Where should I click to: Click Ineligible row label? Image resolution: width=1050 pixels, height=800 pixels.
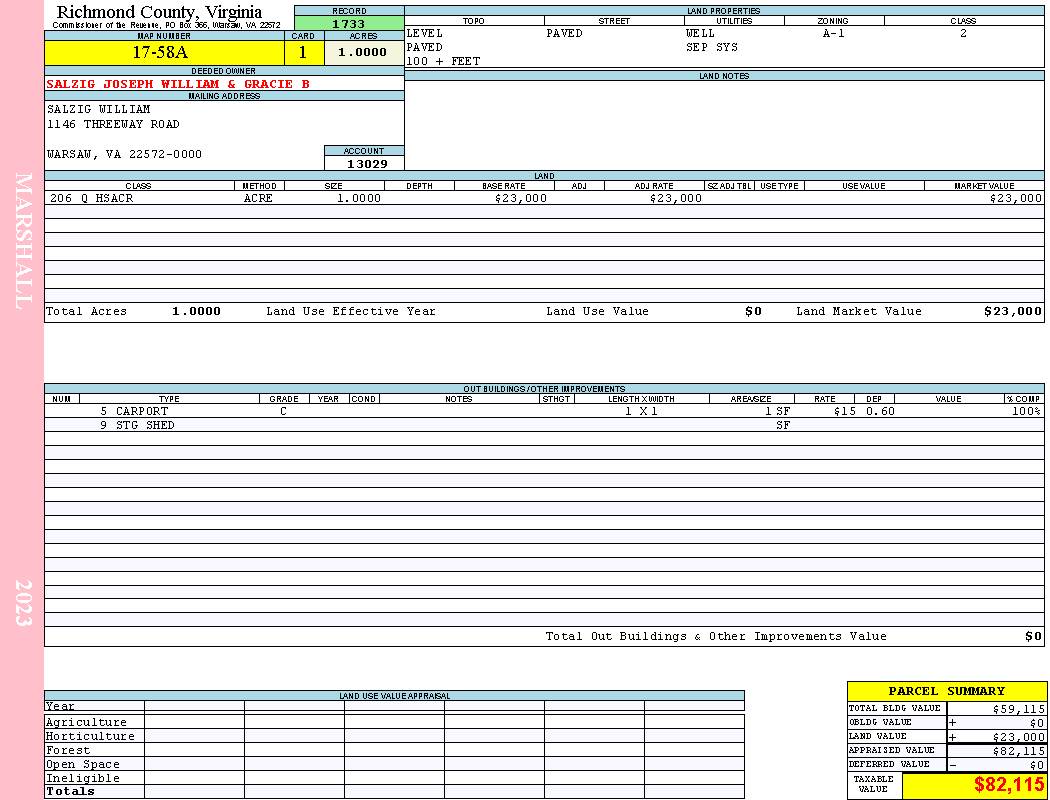pyautogui.click(x=83, y=779)
